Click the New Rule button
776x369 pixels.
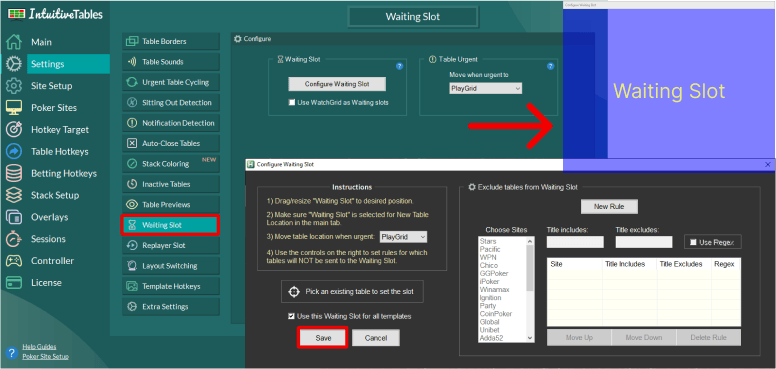[x=609, y=207]
